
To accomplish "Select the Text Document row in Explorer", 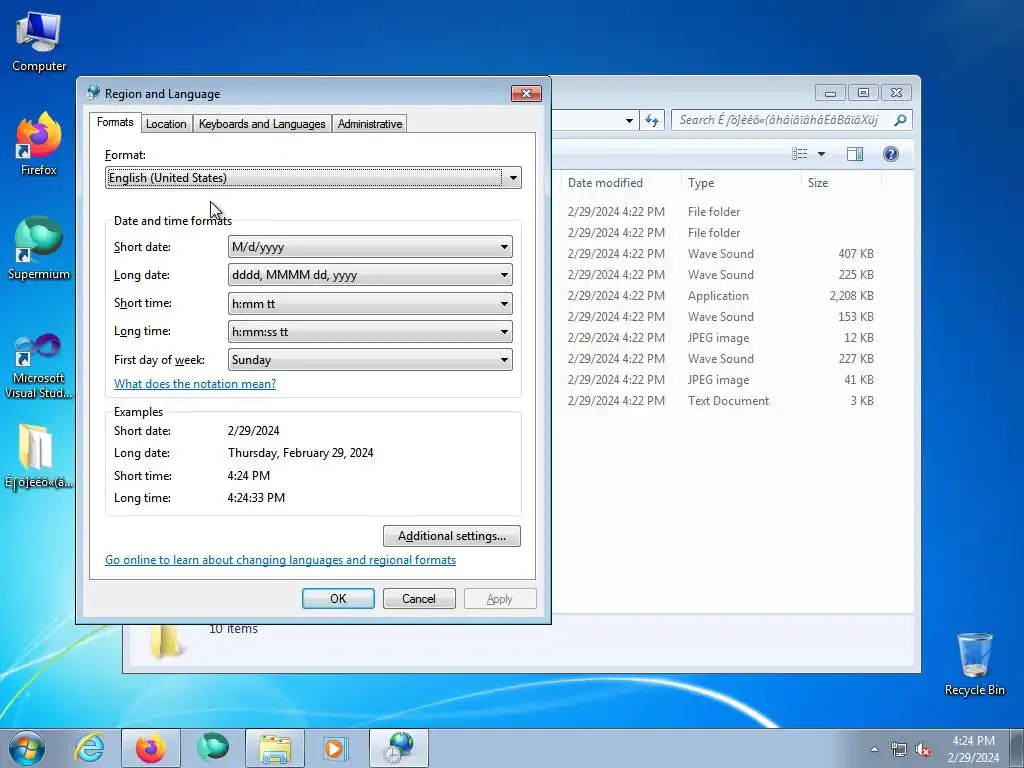I will (720, 401).
